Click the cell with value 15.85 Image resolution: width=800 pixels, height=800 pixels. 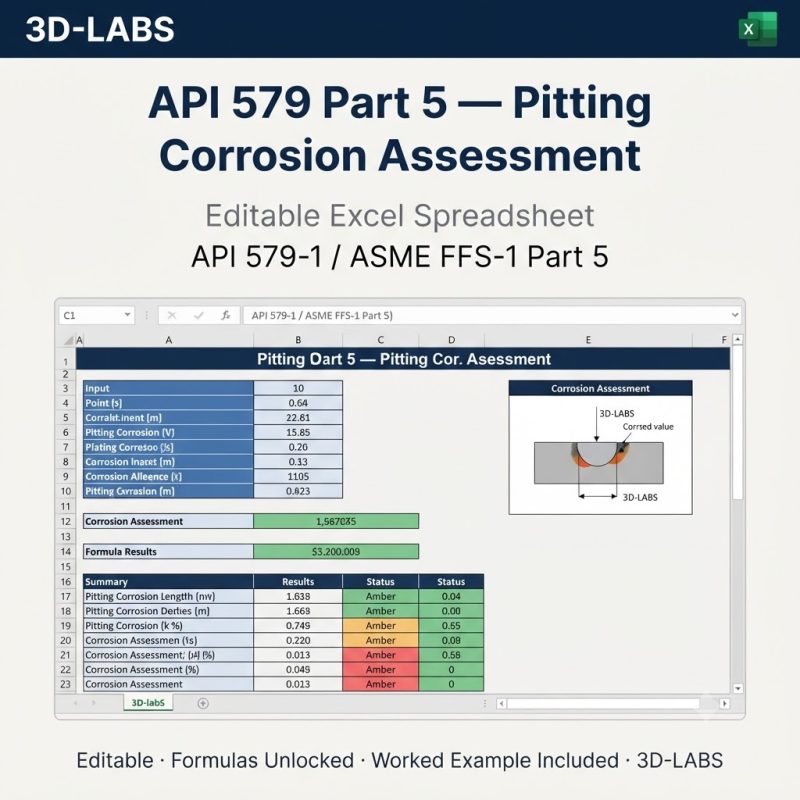click(x=298, y=432)
